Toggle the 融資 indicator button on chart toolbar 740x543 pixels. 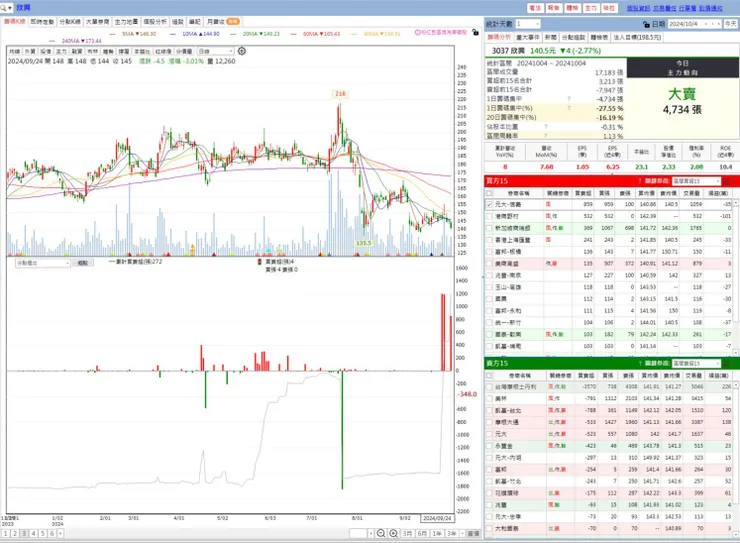[x=77, y=51]
